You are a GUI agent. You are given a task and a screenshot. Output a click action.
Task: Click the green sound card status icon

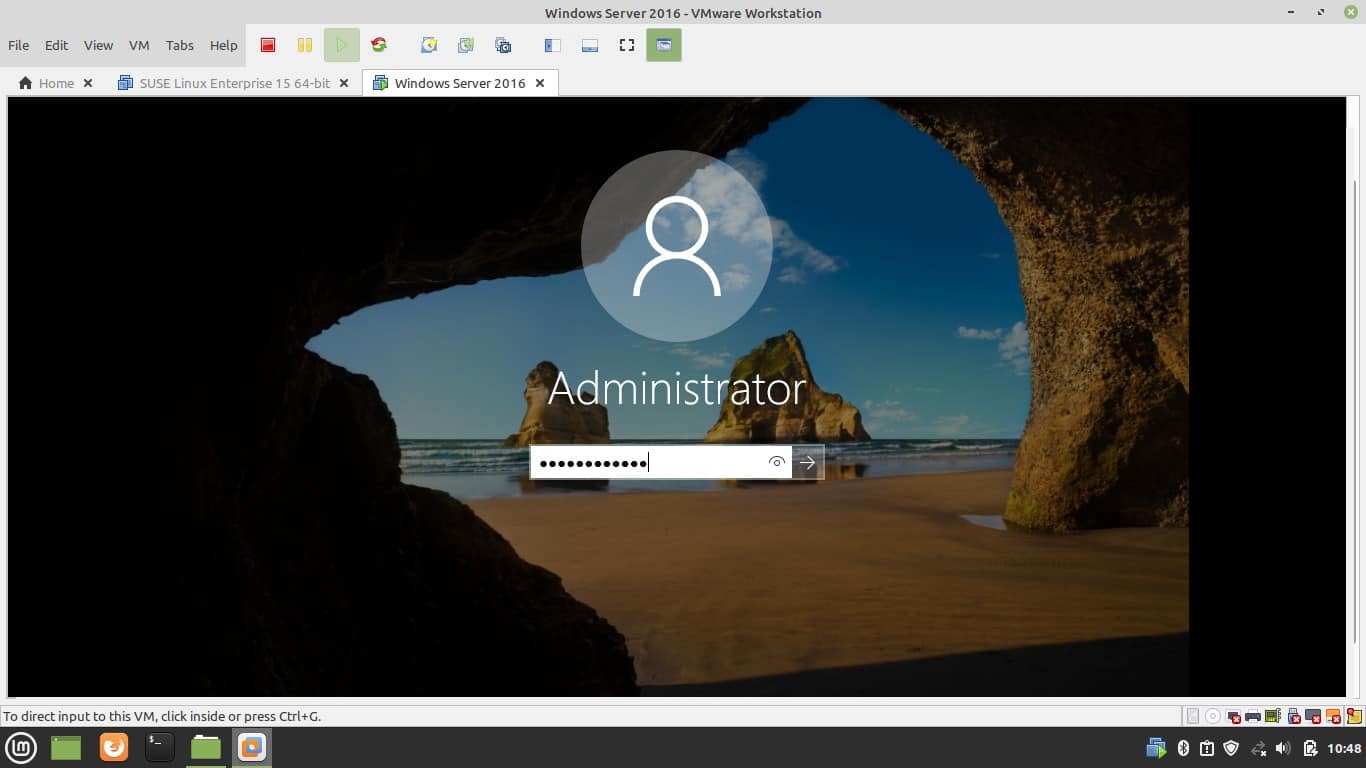point(1273,716)
